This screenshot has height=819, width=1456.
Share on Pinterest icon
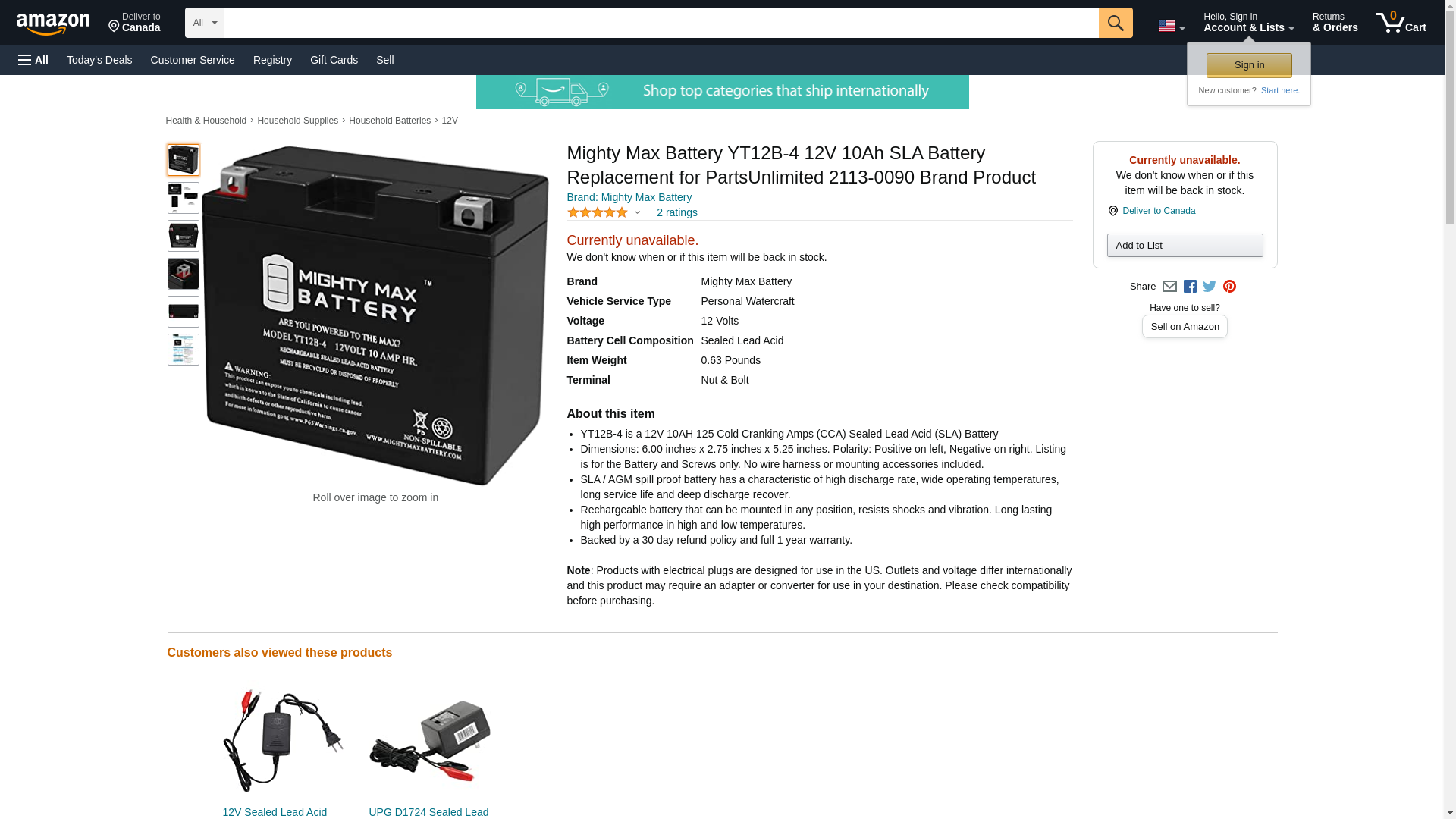click(x=1229, y=287)
